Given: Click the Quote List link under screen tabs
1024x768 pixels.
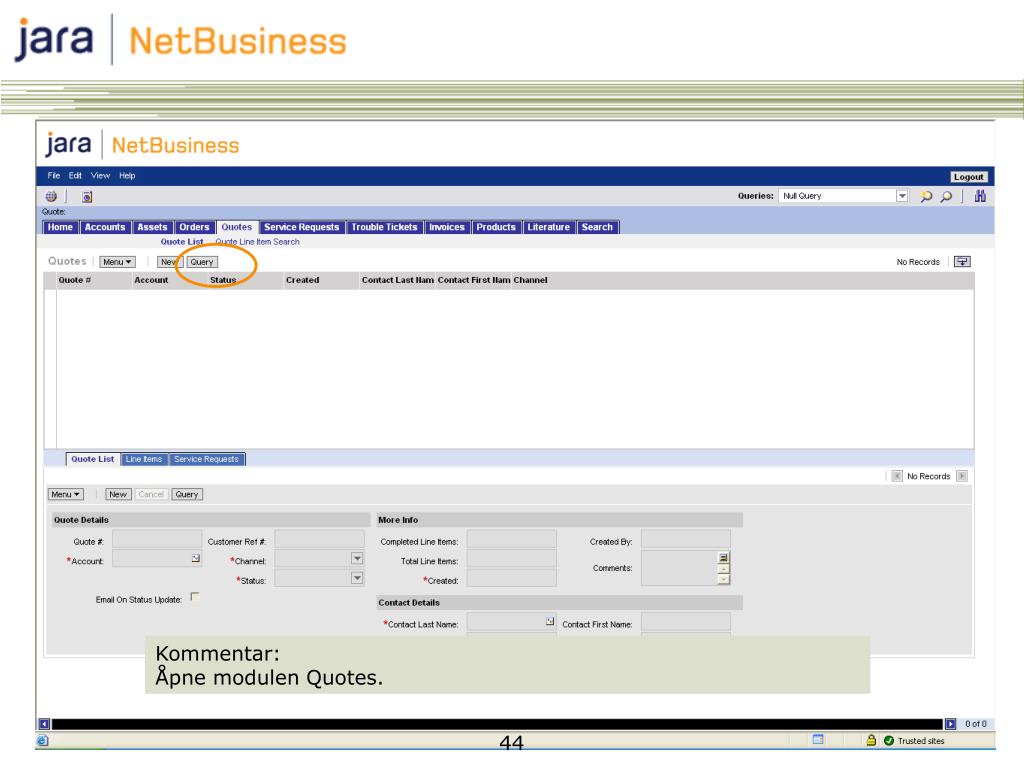Looking at the screenshot, I should [x=182, y=242].
